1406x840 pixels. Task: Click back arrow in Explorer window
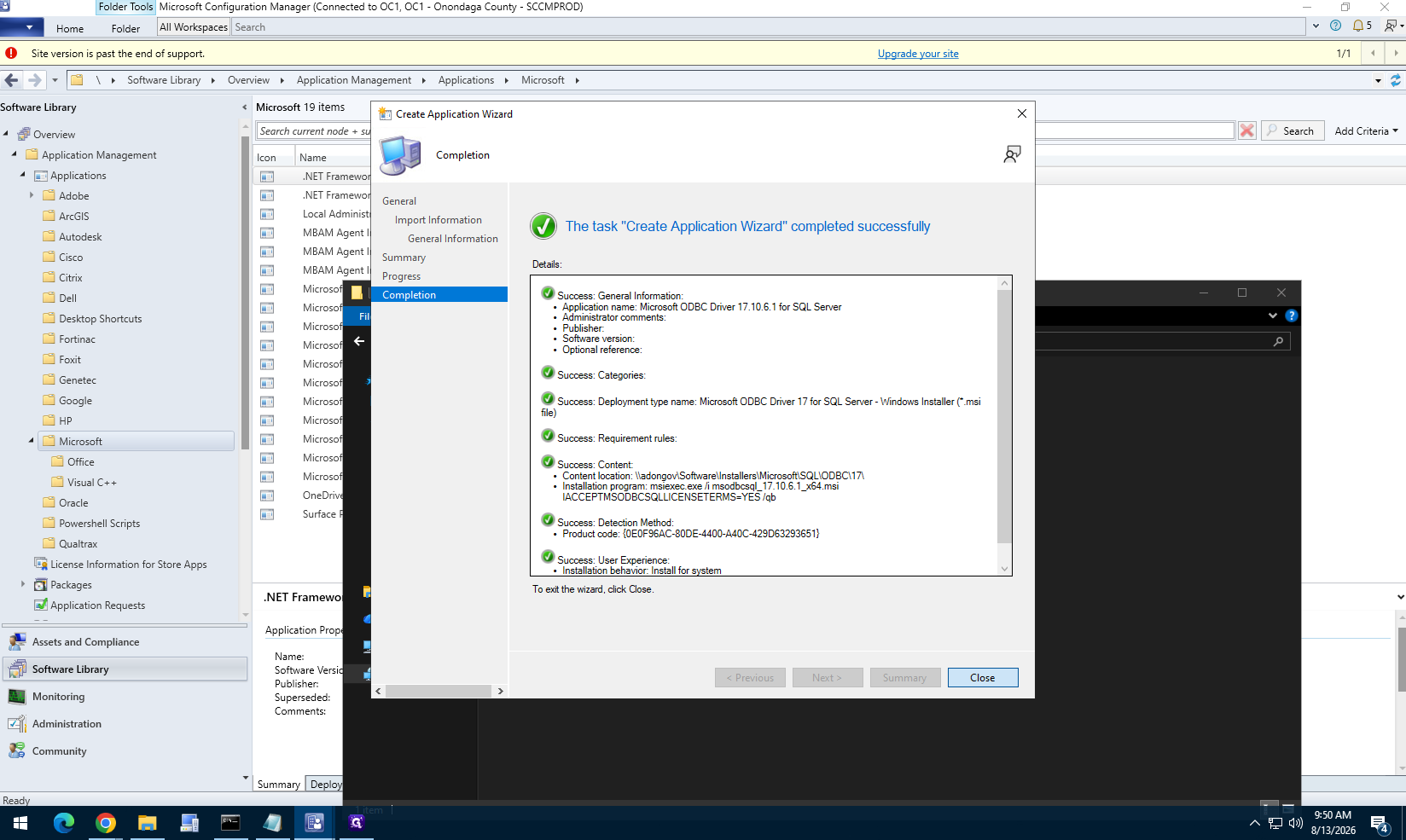(x=359, y=341)
